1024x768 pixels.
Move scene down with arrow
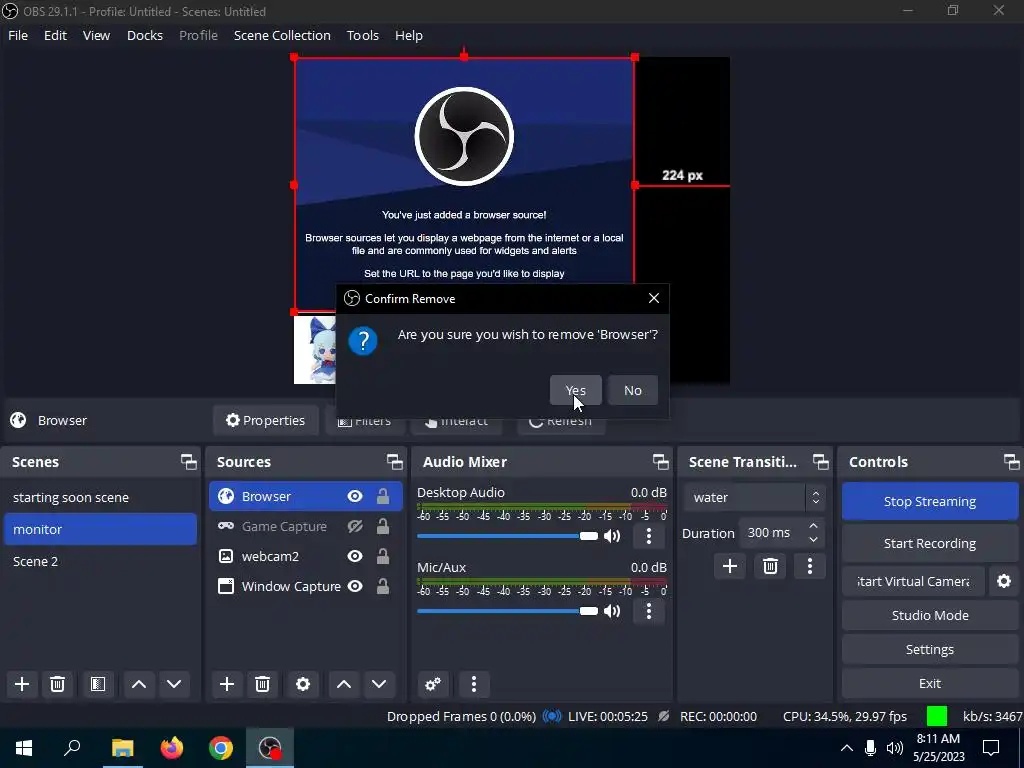[174, 684]
